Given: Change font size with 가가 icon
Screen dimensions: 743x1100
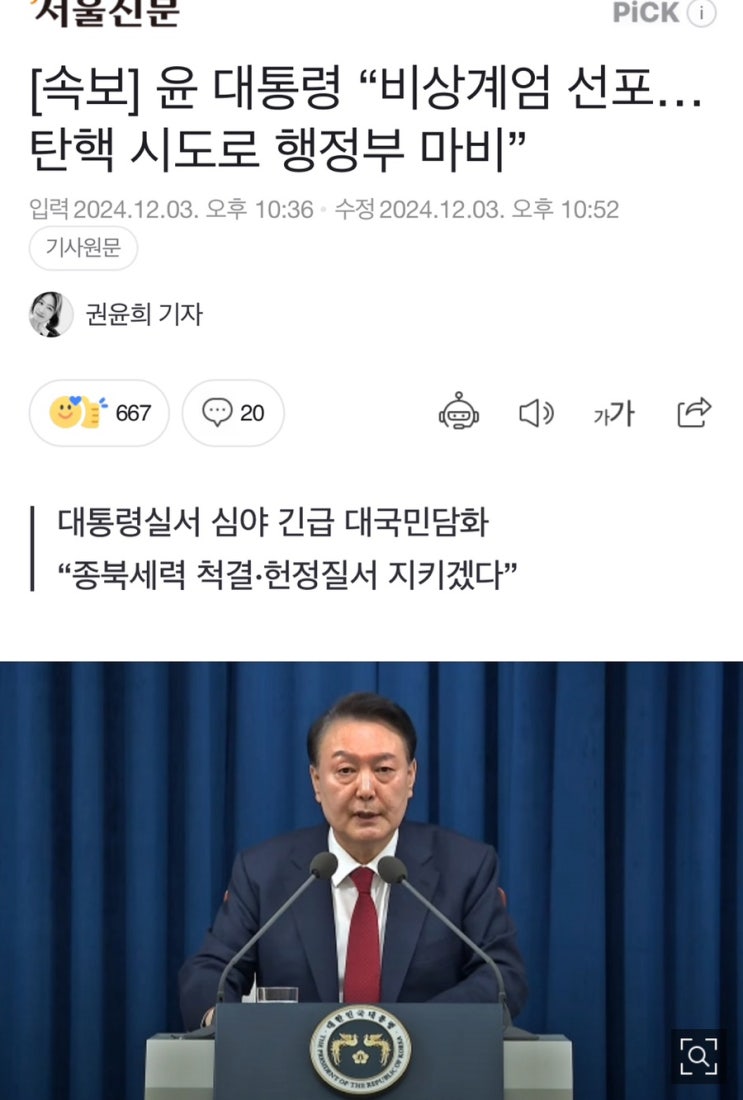Looking at the screenshot, I should 614,412.
